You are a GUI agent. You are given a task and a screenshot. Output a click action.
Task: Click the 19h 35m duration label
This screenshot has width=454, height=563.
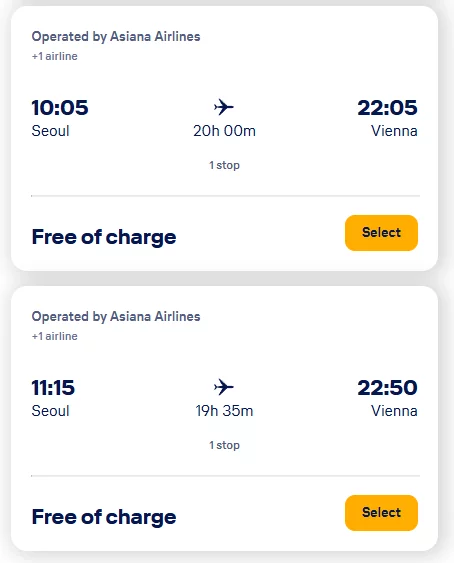click(x=224, y=411)
